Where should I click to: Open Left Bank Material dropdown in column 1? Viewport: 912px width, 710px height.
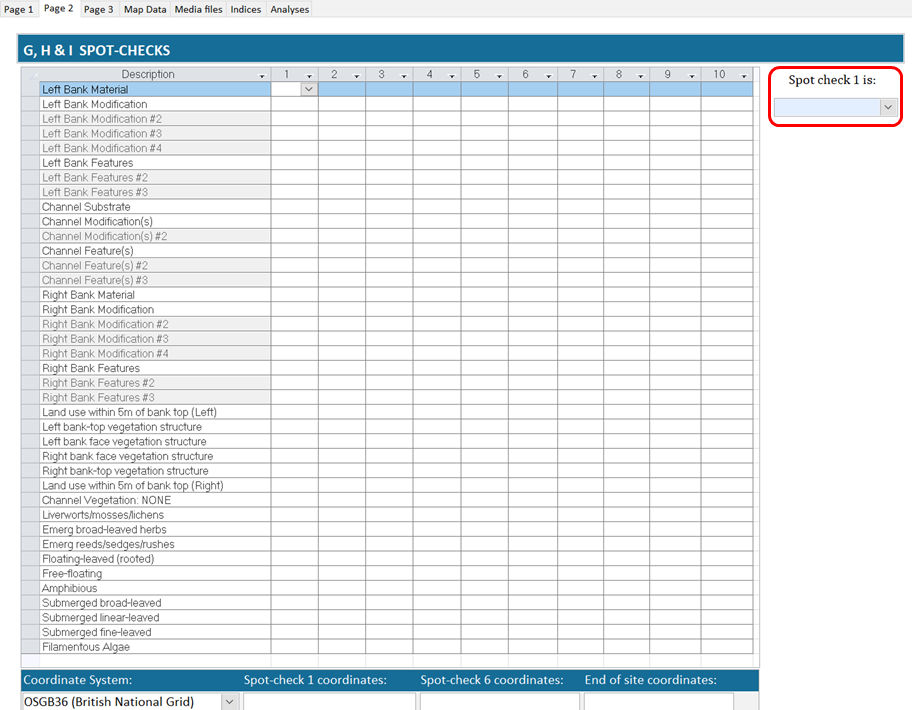tap(308, 90)
